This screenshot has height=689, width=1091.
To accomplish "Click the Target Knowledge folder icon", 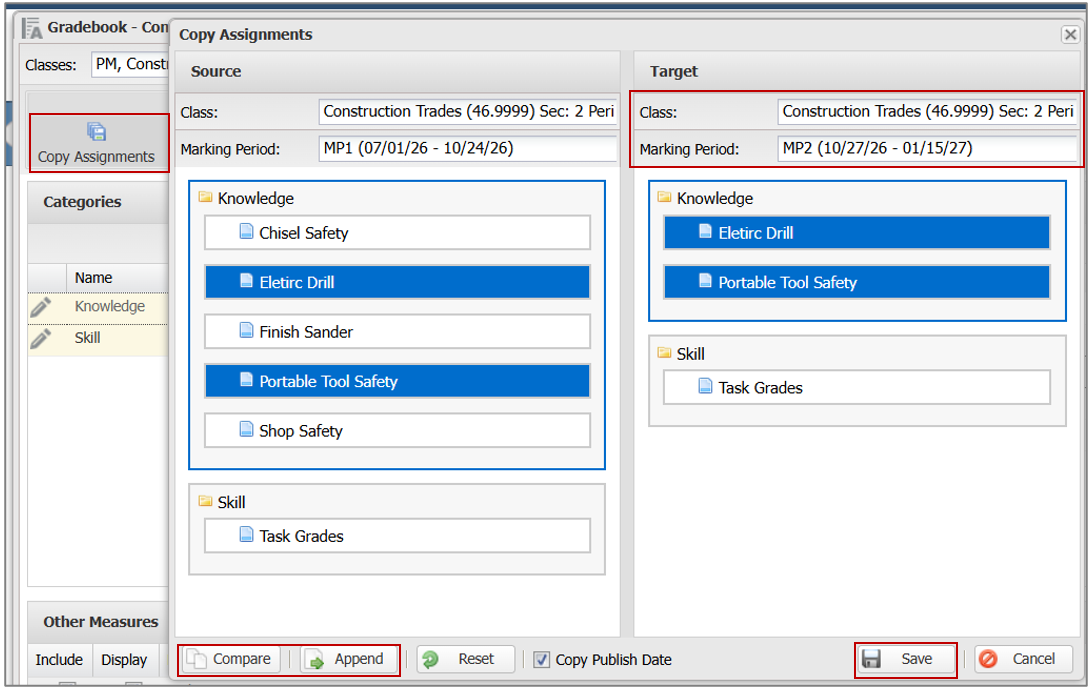I will point(664,198).
